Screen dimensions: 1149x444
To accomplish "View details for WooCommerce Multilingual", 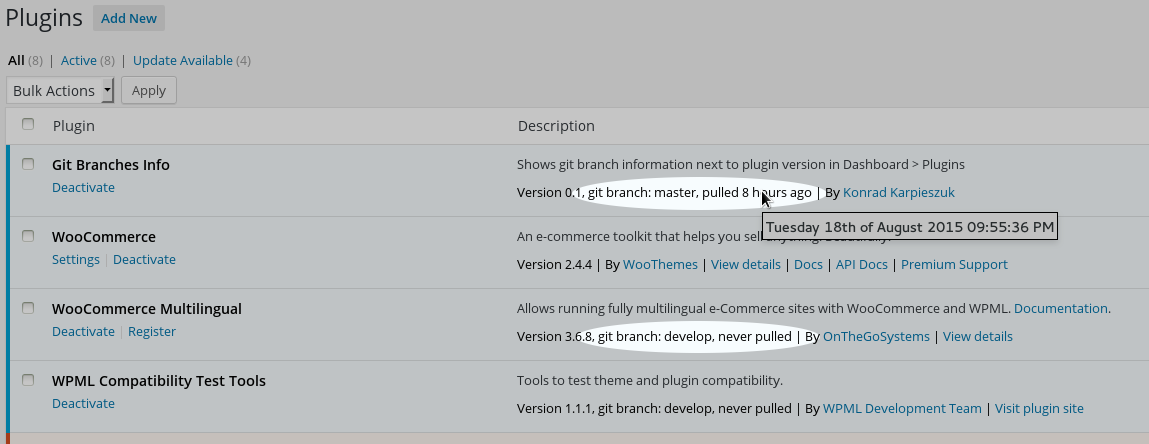I will click(978, 336).
